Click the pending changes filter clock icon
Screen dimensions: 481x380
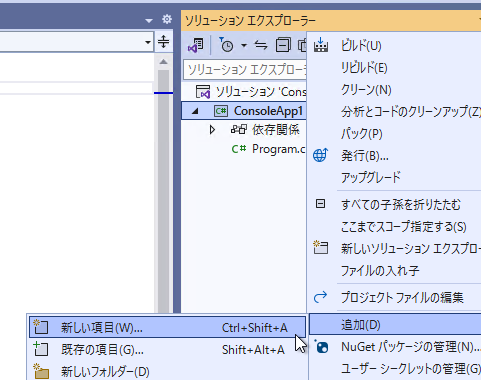(226, 45)
